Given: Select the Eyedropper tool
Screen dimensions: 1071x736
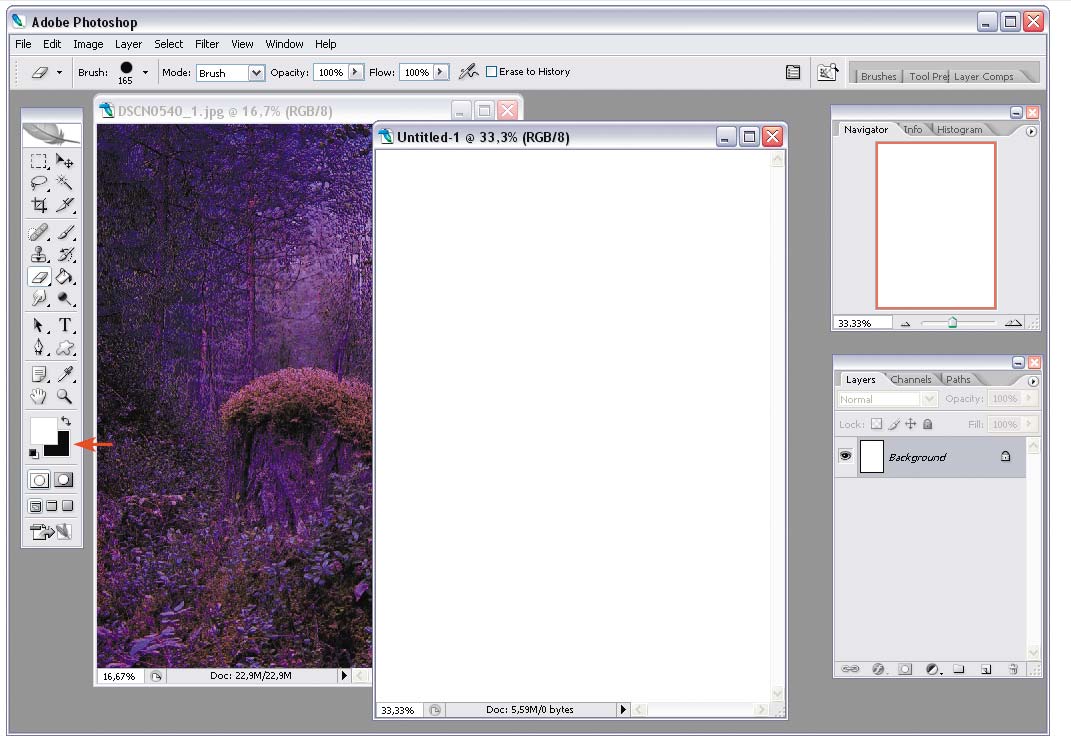Looking at the screenshot, I should (x=65, y=374).
